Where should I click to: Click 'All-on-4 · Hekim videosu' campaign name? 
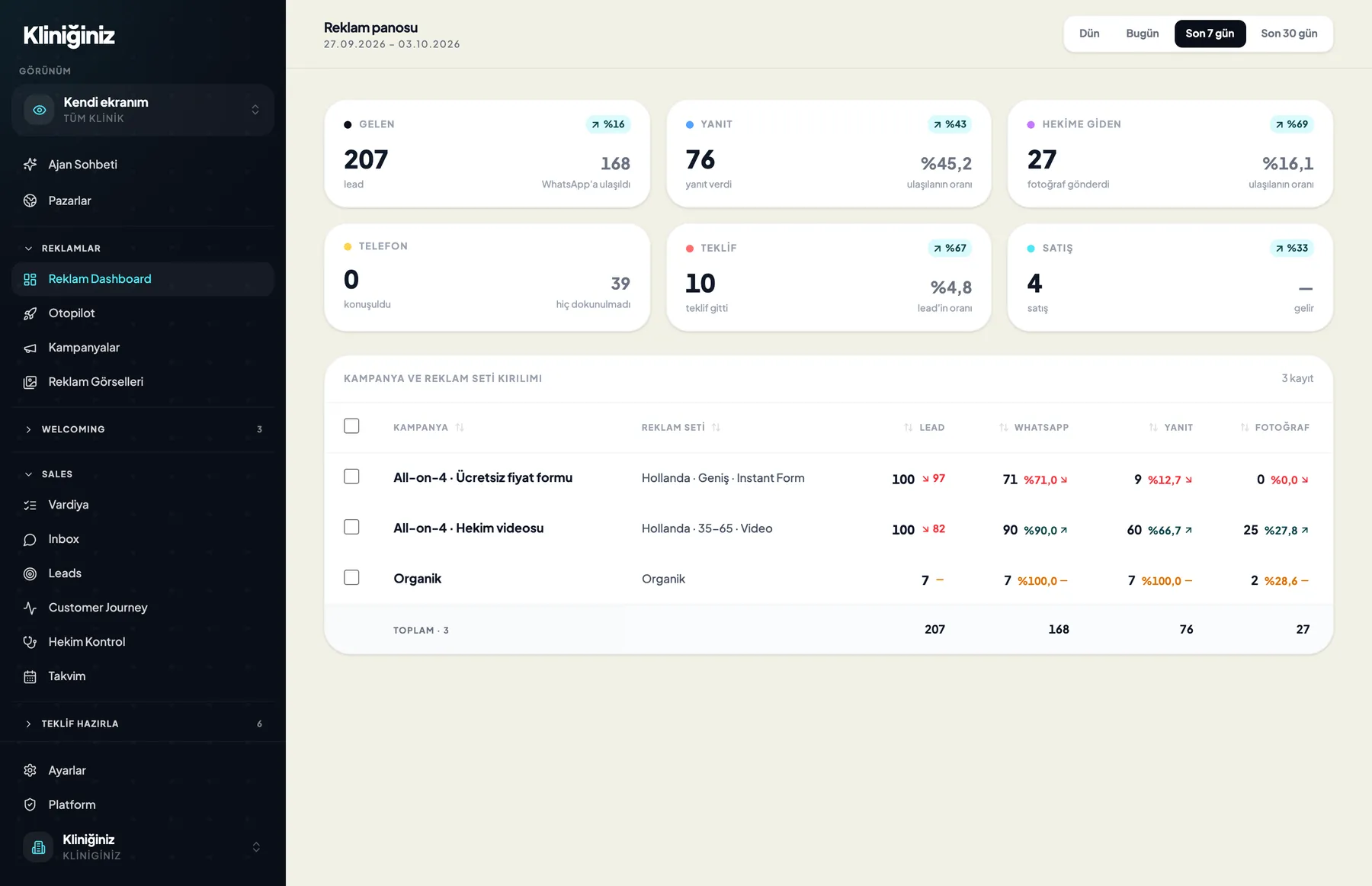tap(468, 528)
